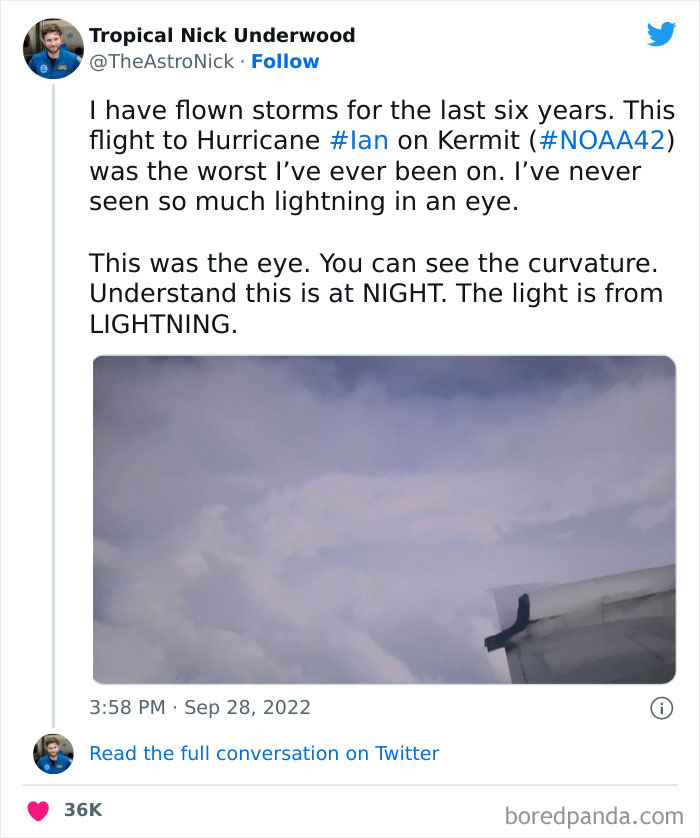
Task: Click the 3:58 PM · Sep 28, 2022 timestamp
Action: tap(200, 708)
